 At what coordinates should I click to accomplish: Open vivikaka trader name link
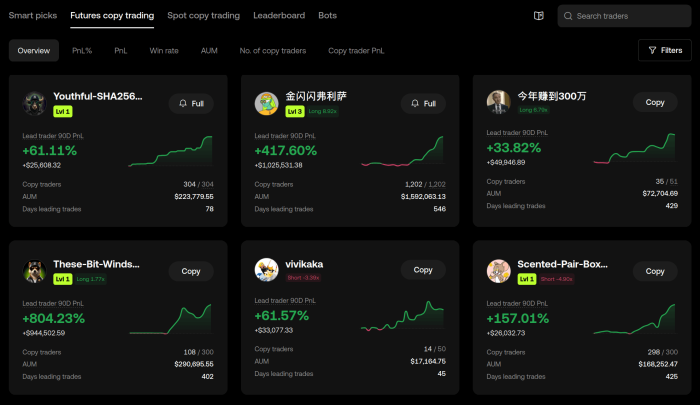304,264
